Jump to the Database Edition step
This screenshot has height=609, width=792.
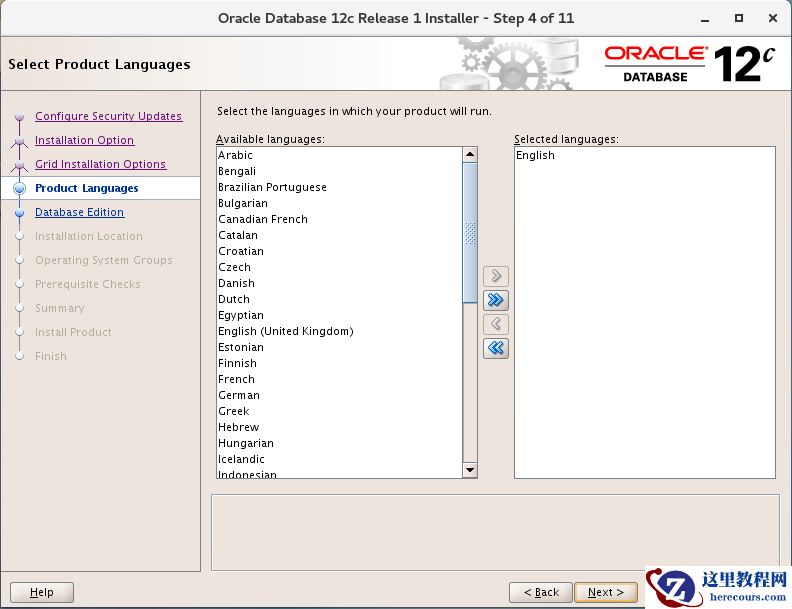tap(79, 212)
